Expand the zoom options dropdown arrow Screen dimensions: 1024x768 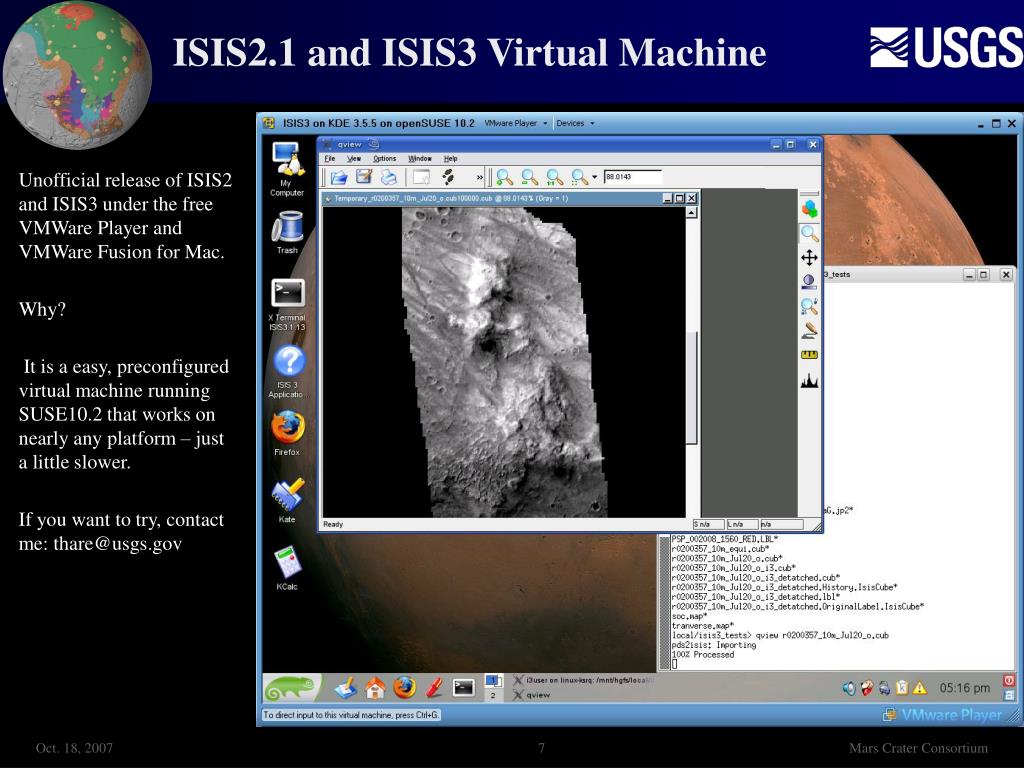pos(594,177)
